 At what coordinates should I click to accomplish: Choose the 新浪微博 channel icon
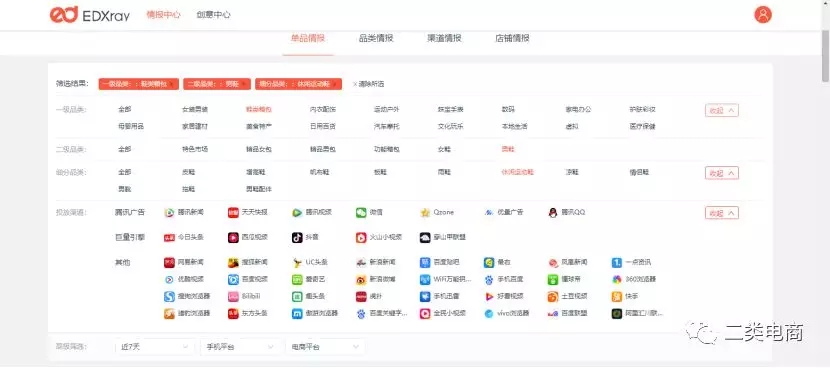pos(361,280)
